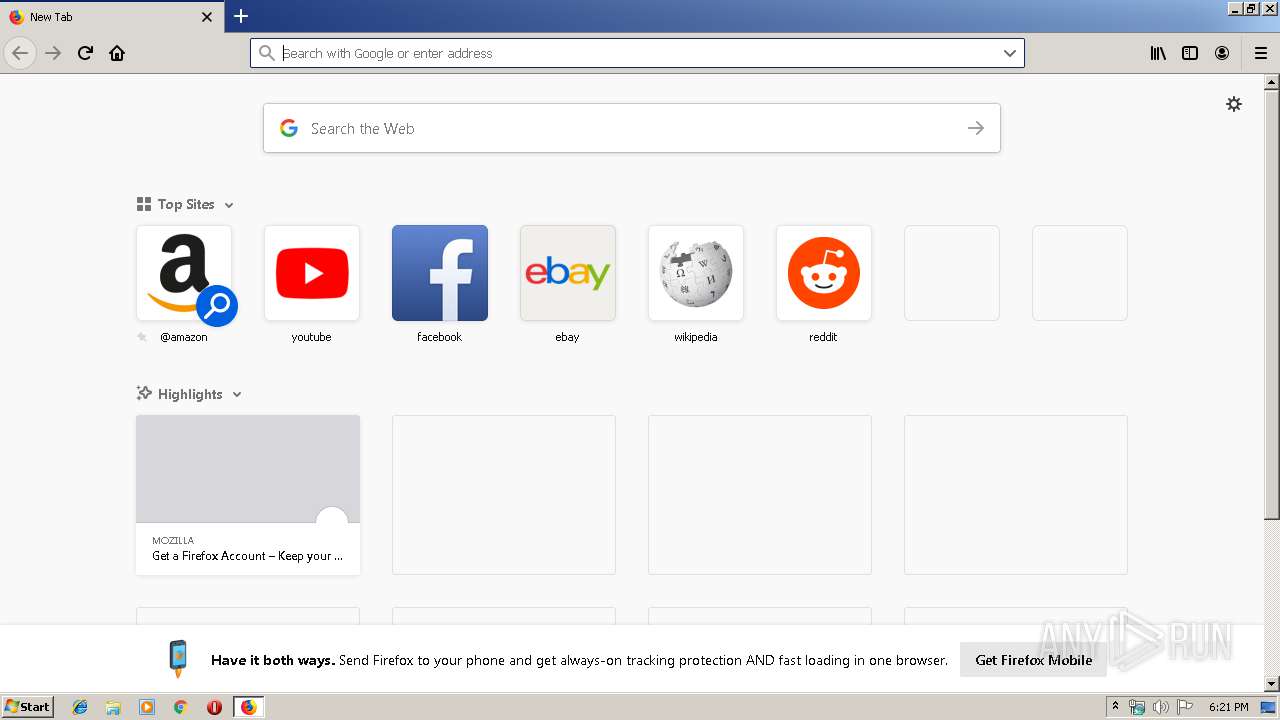Submit search with the arrow button
Screen dimensions: 1280x720
[x=976, y=128]
